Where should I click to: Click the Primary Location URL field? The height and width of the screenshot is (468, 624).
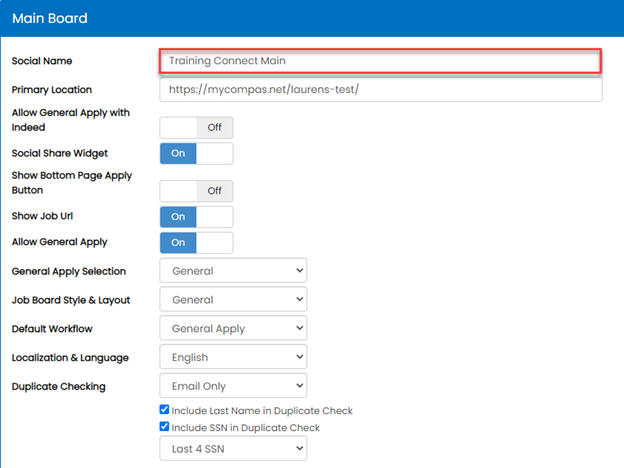380,90
